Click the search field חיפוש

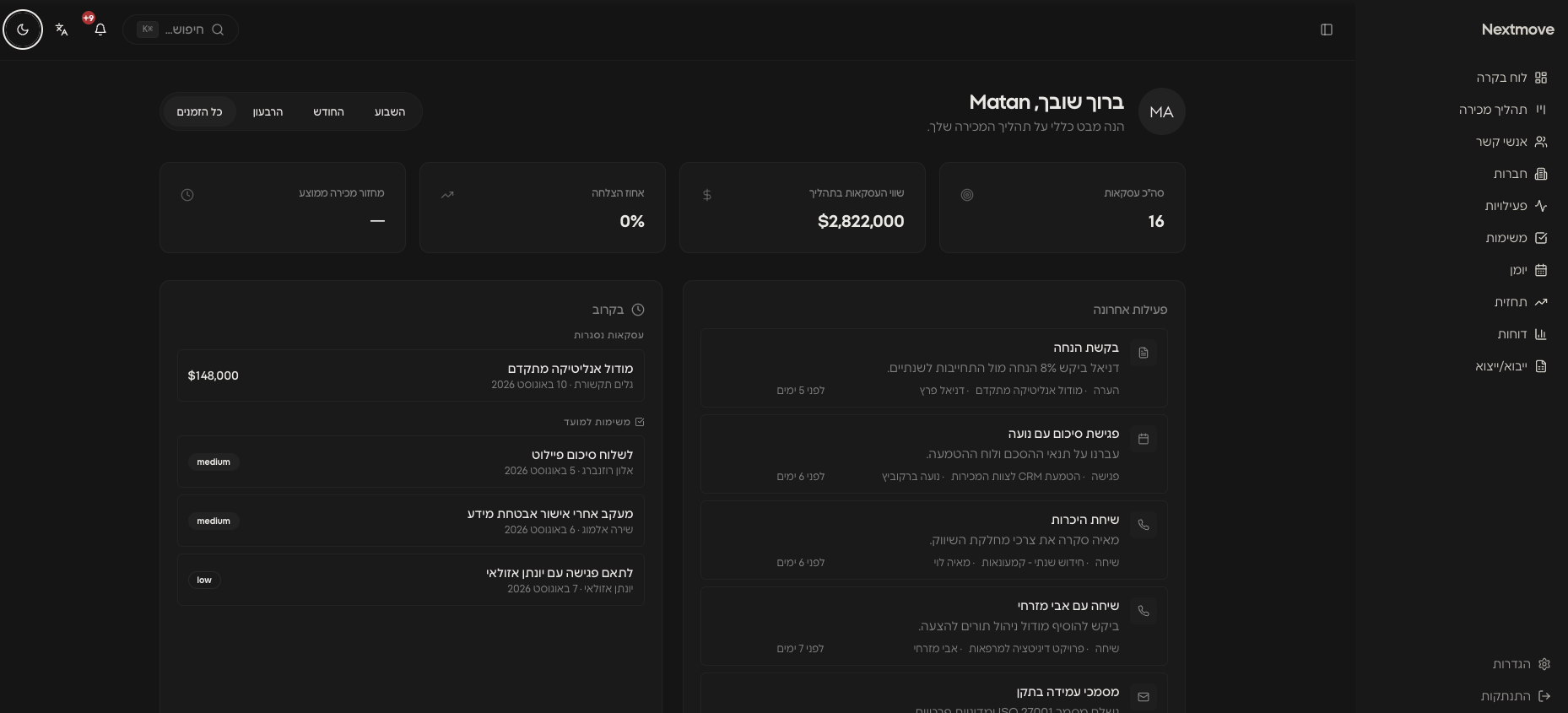point(181,30)
